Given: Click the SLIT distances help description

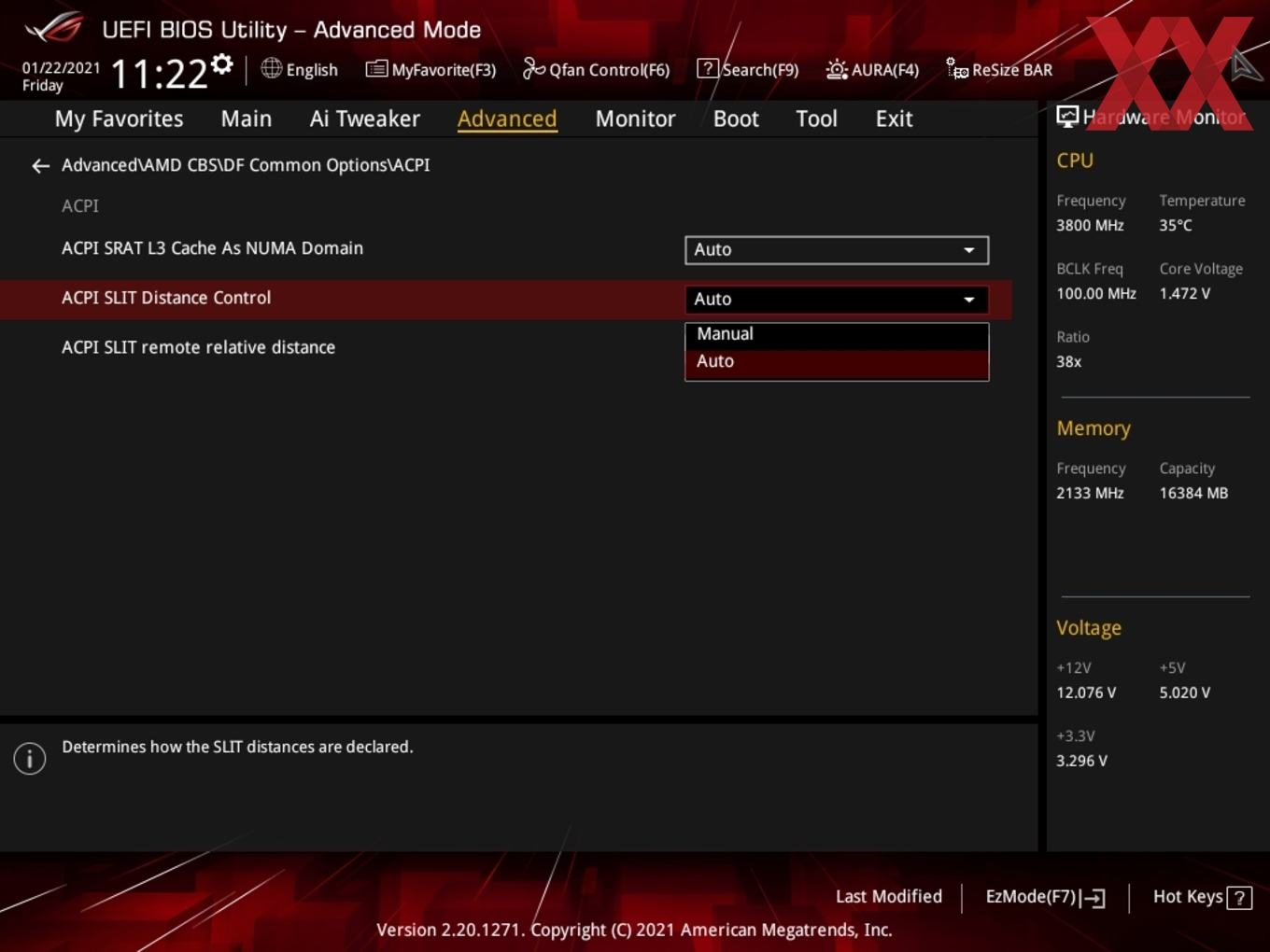Looking at the screenshot, I should (237, 747).
